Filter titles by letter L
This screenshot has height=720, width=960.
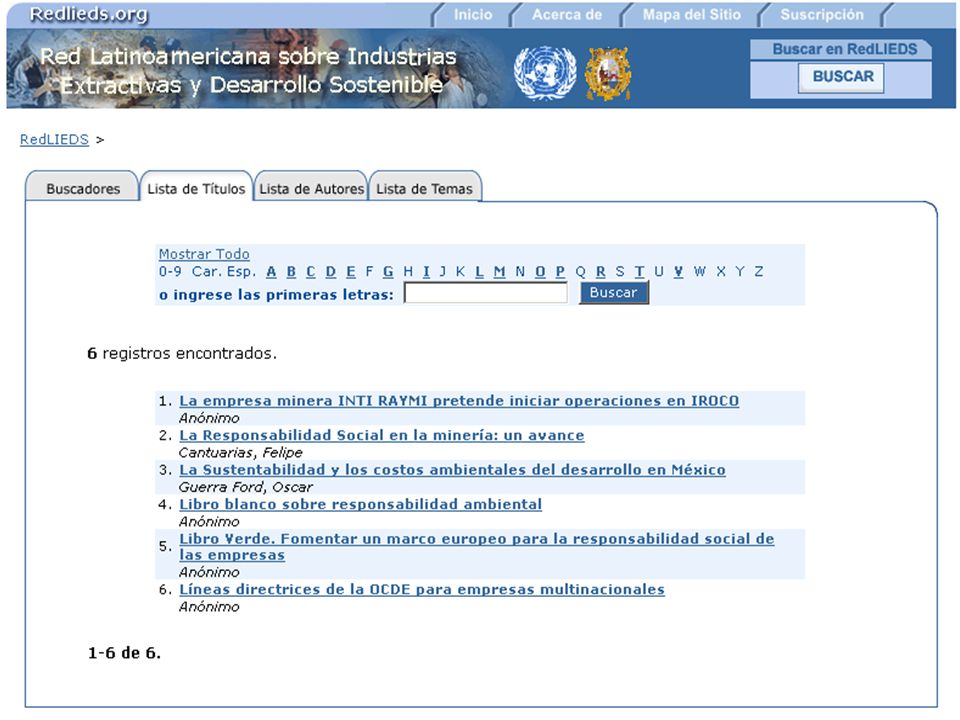(479, 272)
